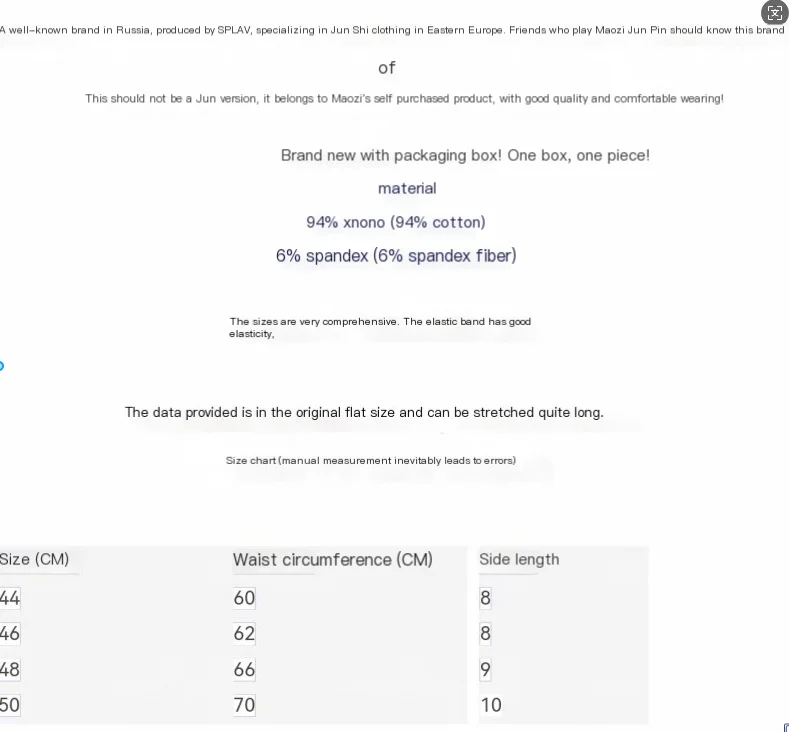Select the 'Size (CM)' column header
Screen dimensions: 789x732
pyautogui.click(x=34, y=559)
